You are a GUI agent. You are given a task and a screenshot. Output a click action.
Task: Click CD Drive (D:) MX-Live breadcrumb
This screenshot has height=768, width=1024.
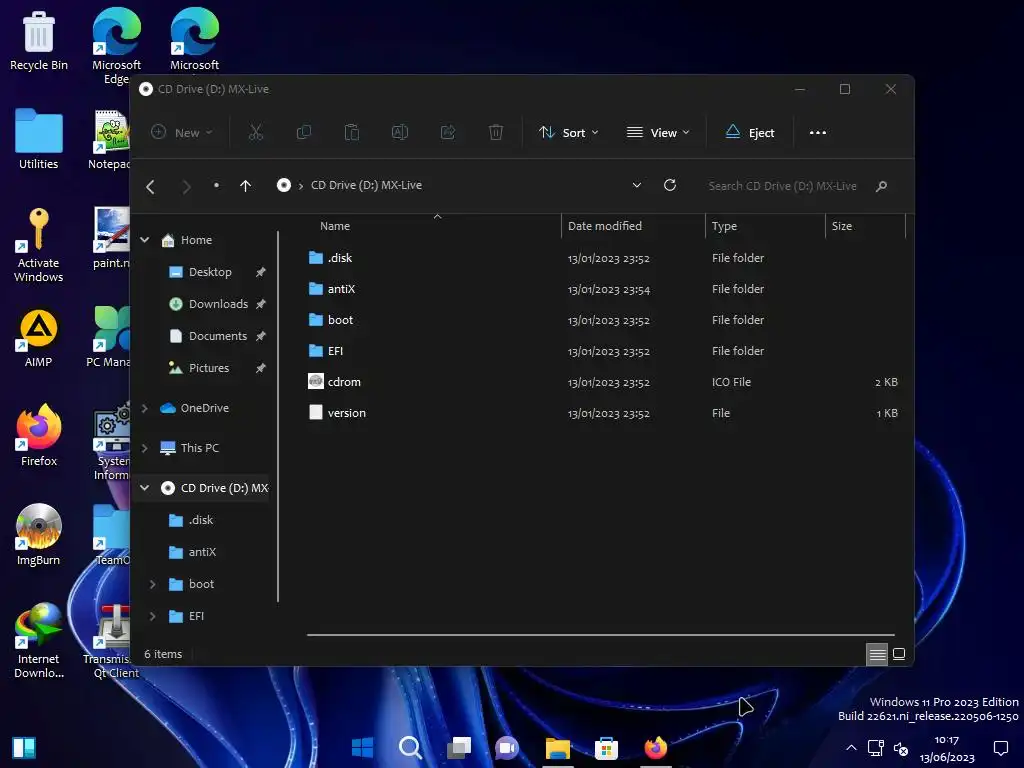click(366, 185)
